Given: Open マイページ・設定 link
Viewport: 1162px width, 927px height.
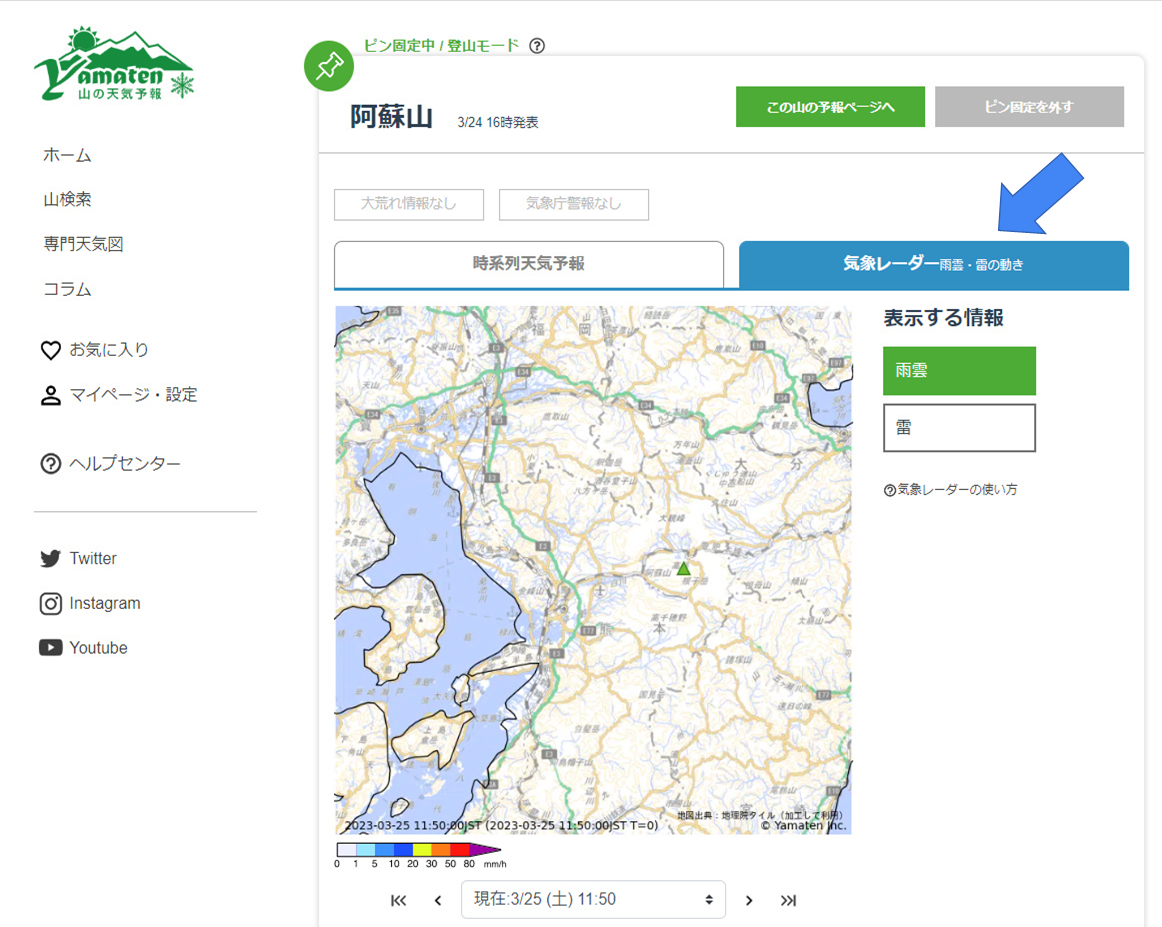Looking at the screenshot, I should tap(133, 395).
